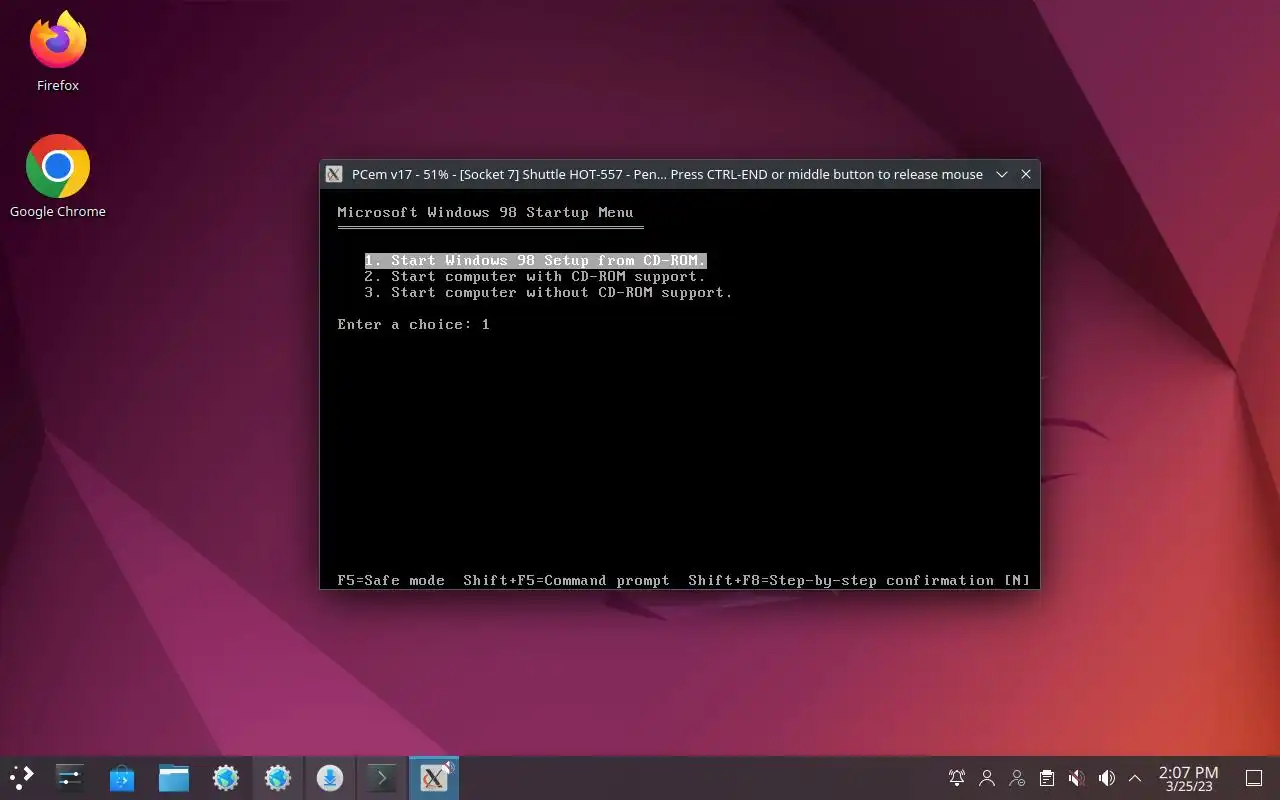Click 'Shift+F5=Command prompt' hint text
Image resolution: width=1280 pixels, height=800 pixels.
tap(566, 580)
